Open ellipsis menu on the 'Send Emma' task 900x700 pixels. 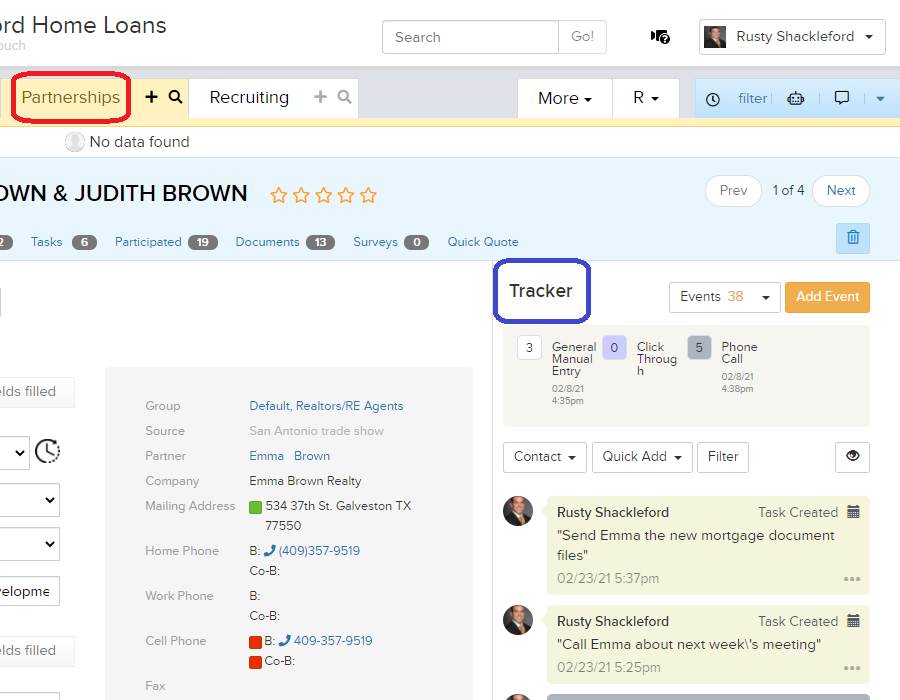point(852,579)
